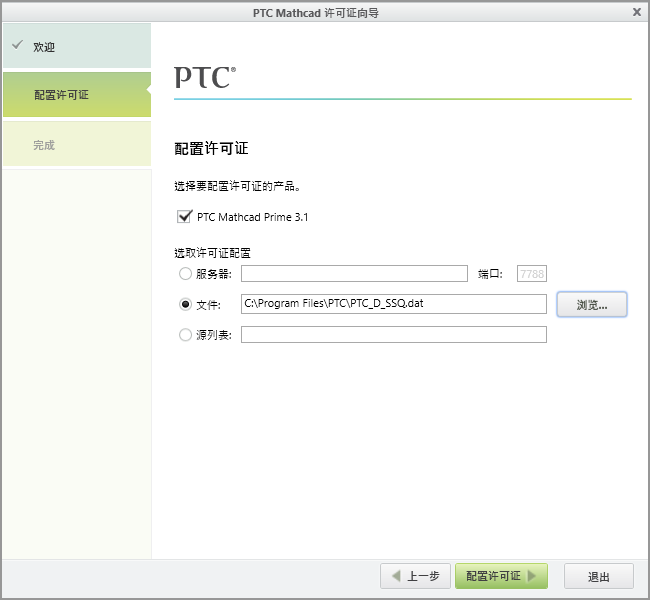Click the license file path input field
Image resolution: width=650 pixels, height=600 pixels.
pyautogui.click(x=393, y=304)
